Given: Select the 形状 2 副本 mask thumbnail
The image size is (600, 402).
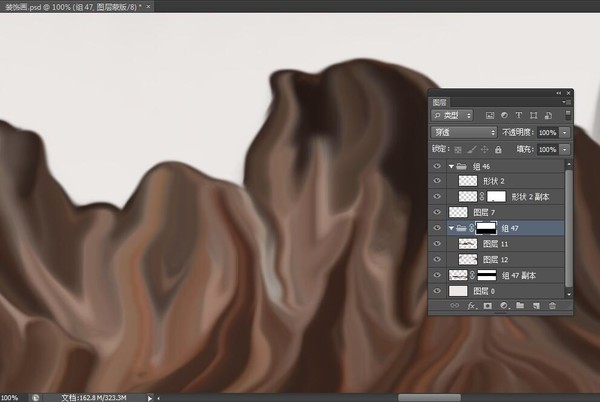Looking at the screenshot, I should click(496, 197).
